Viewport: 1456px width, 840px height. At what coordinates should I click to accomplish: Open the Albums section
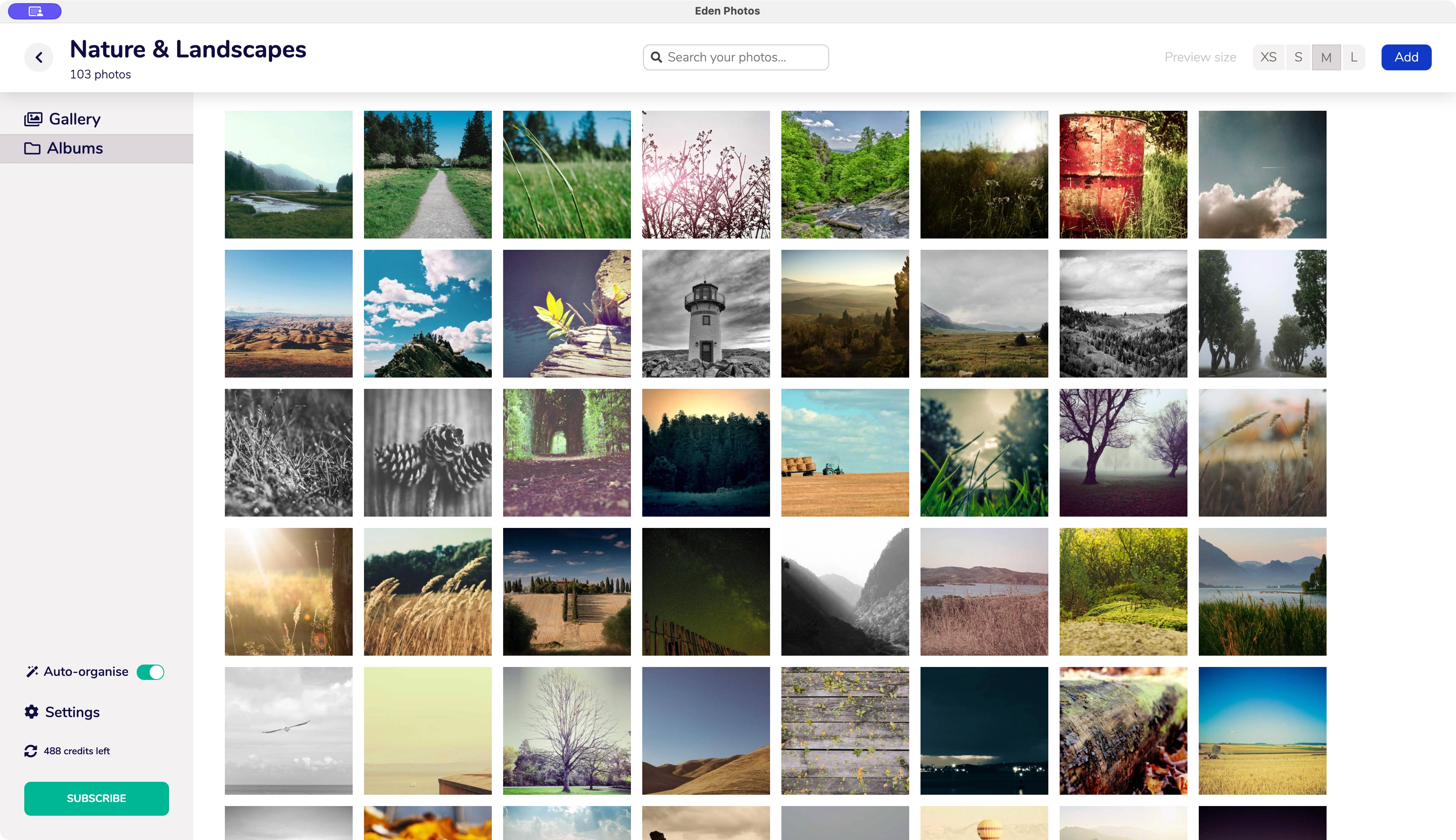coord(96,149)
